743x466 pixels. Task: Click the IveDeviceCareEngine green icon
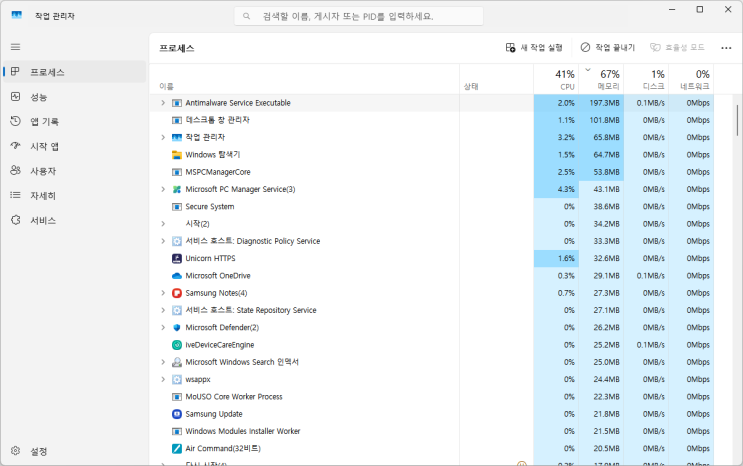[x=177, y=345]
